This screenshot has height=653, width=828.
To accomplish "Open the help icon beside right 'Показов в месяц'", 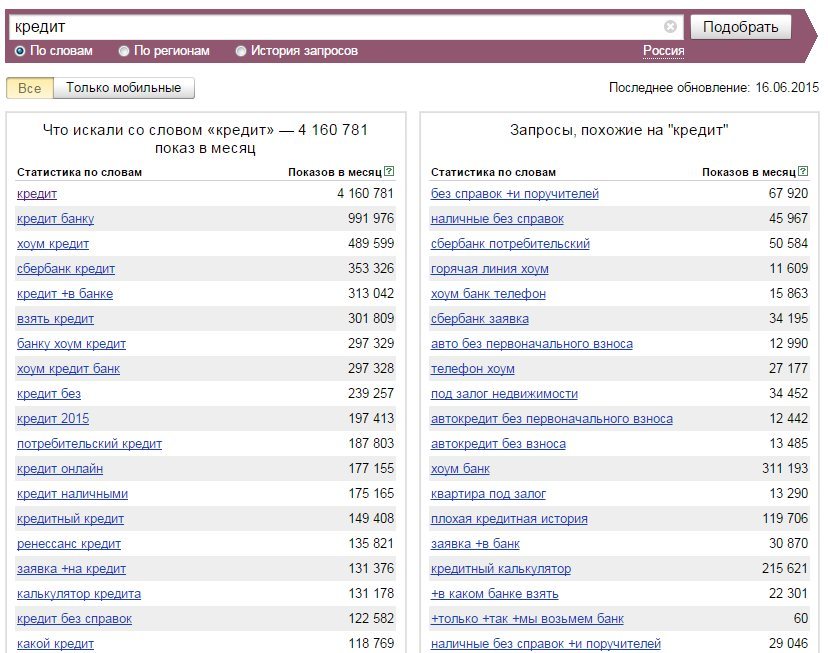I will 803,171.
